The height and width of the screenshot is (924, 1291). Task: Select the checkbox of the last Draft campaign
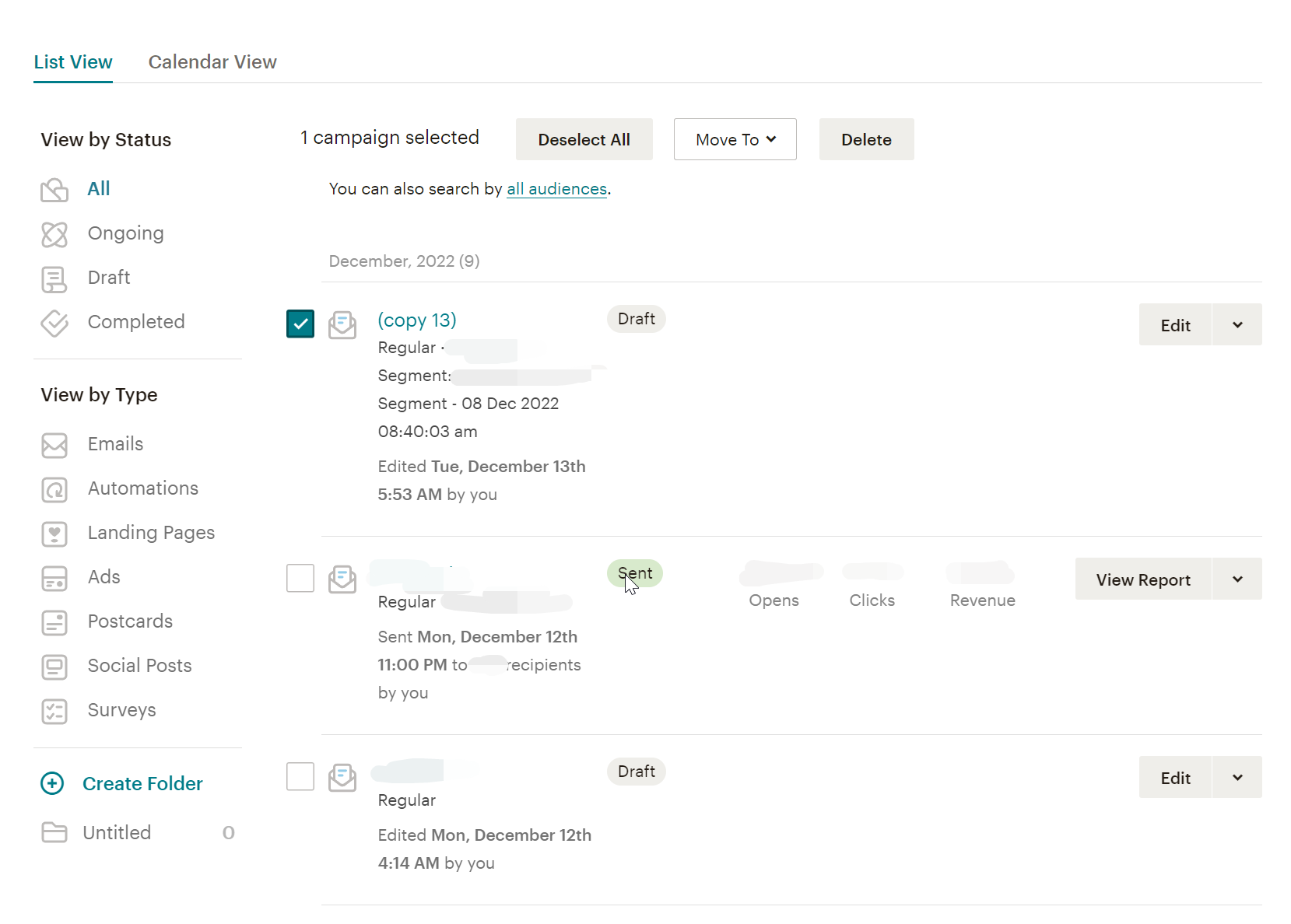click(x=300, y=776)
